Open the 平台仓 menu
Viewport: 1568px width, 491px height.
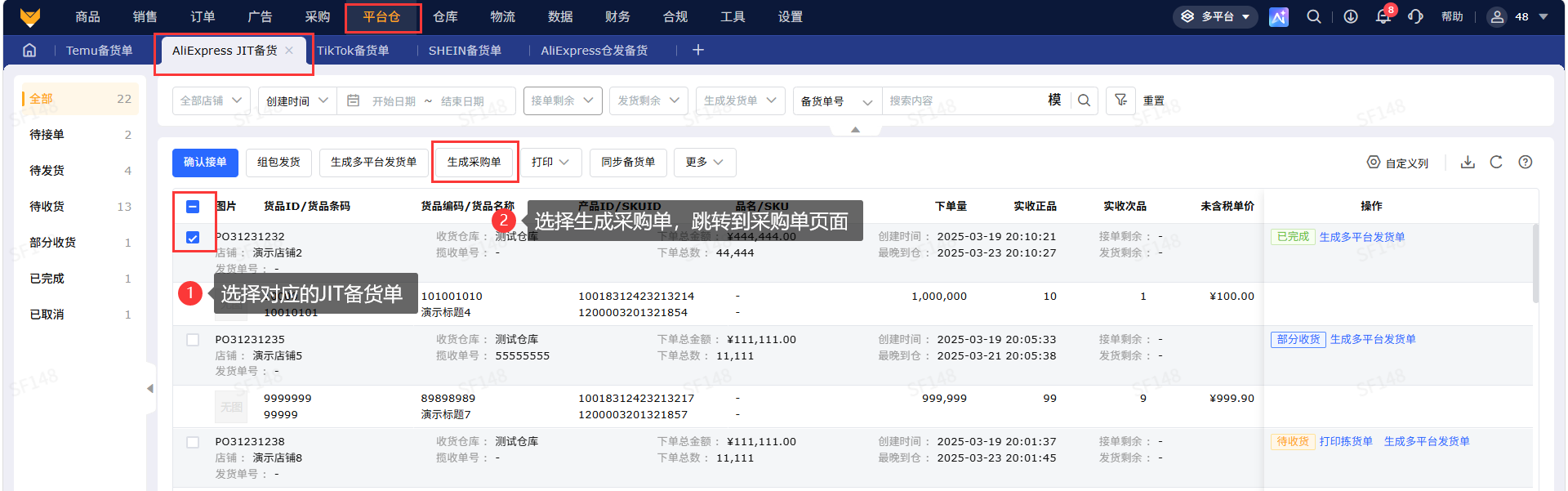pos(382,16)
